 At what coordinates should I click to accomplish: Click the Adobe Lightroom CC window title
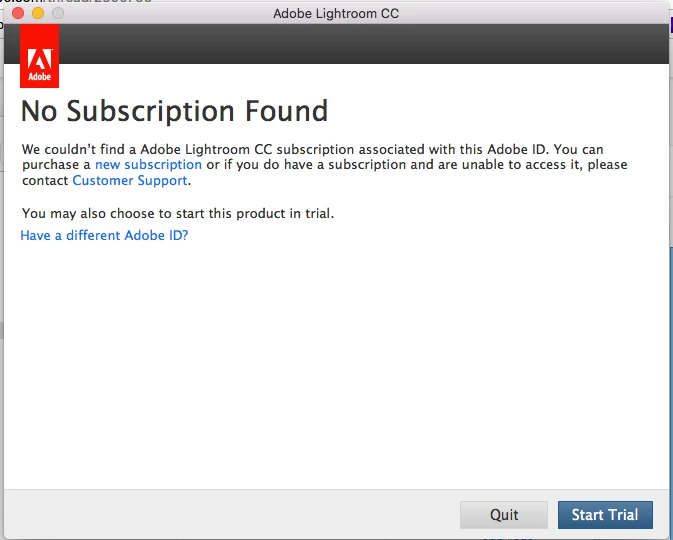[336, 13]
